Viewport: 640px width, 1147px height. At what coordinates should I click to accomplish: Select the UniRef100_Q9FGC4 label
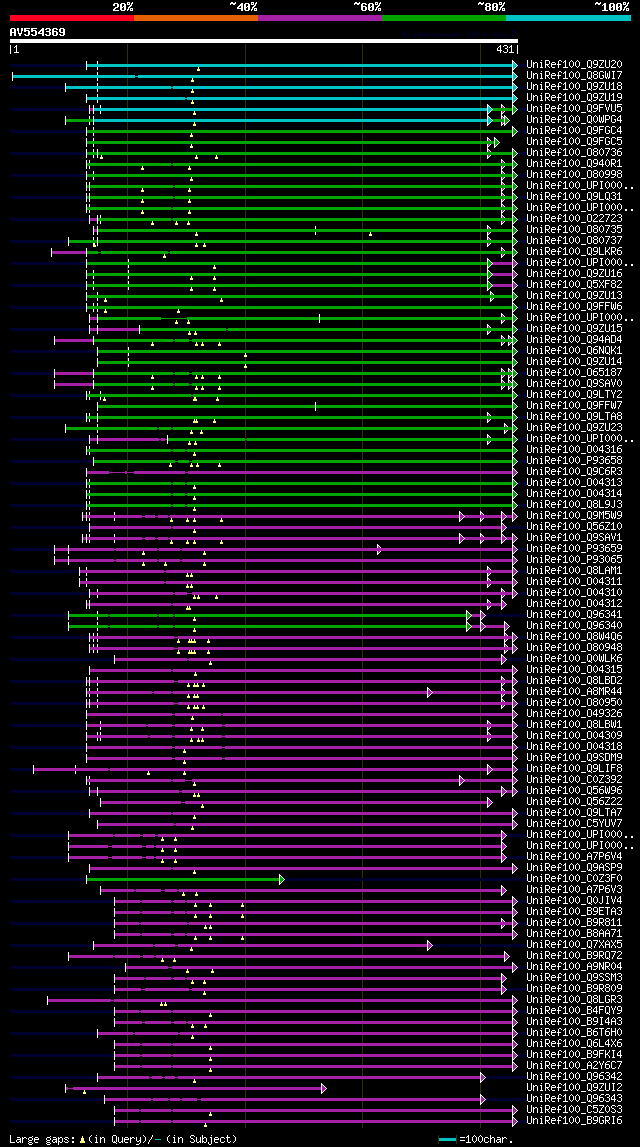[574, 130]
